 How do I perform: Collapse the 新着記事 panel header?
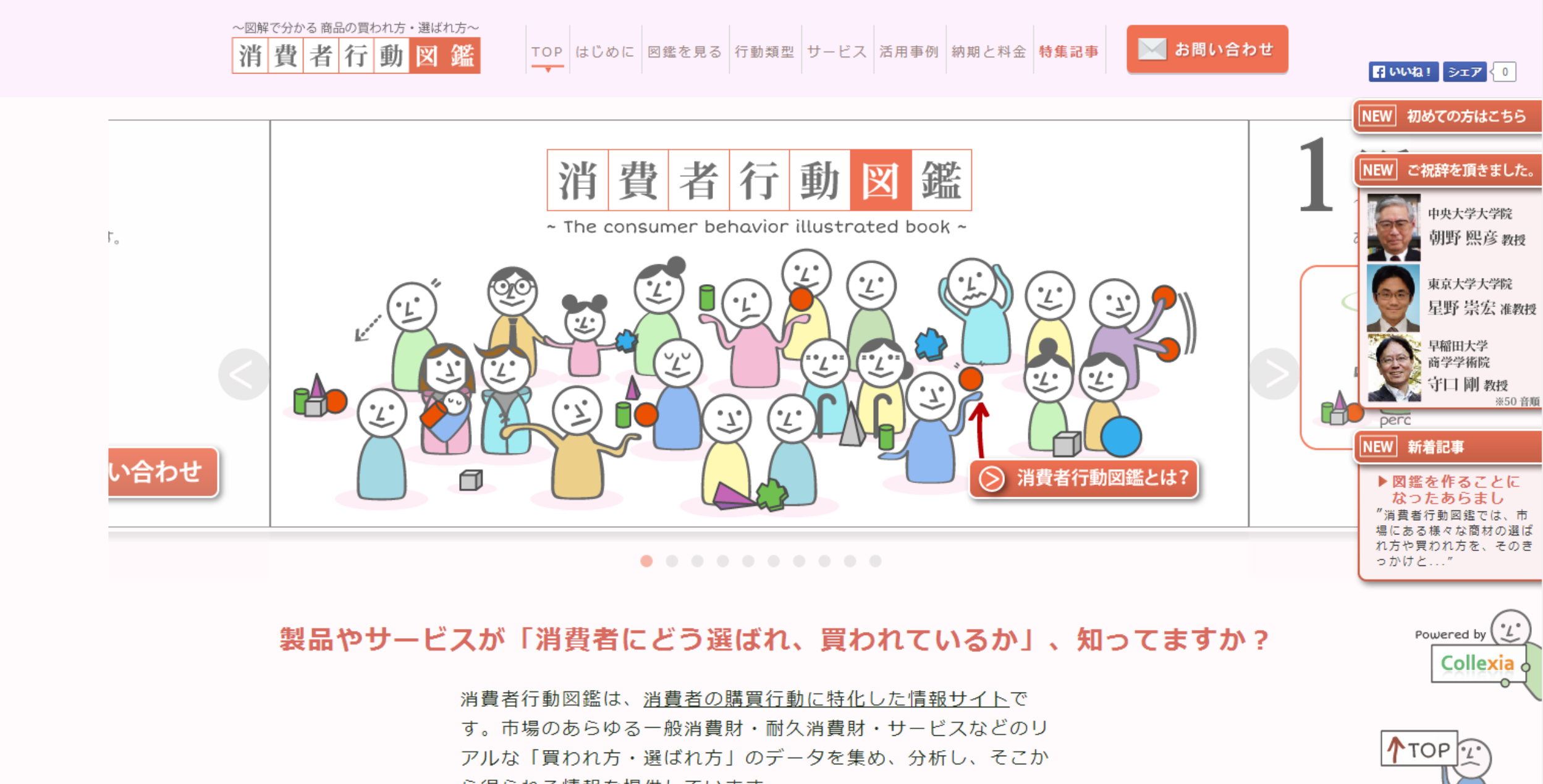tap(1447, 447)
